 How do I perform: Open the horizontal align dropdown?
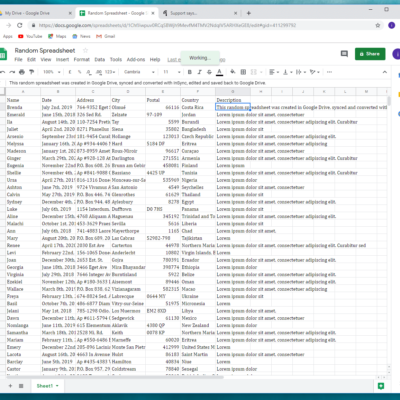(274, 72)
